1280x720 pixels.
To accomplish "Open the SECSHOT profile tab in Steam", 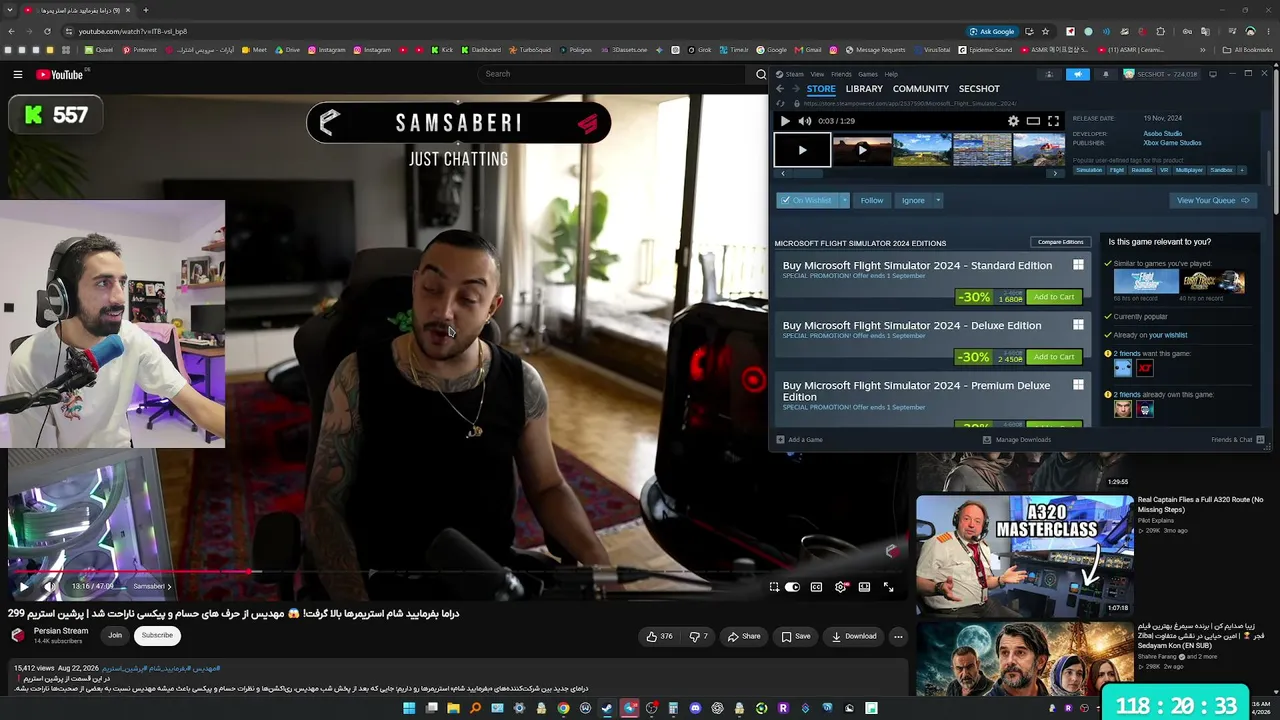I will 979,89.
